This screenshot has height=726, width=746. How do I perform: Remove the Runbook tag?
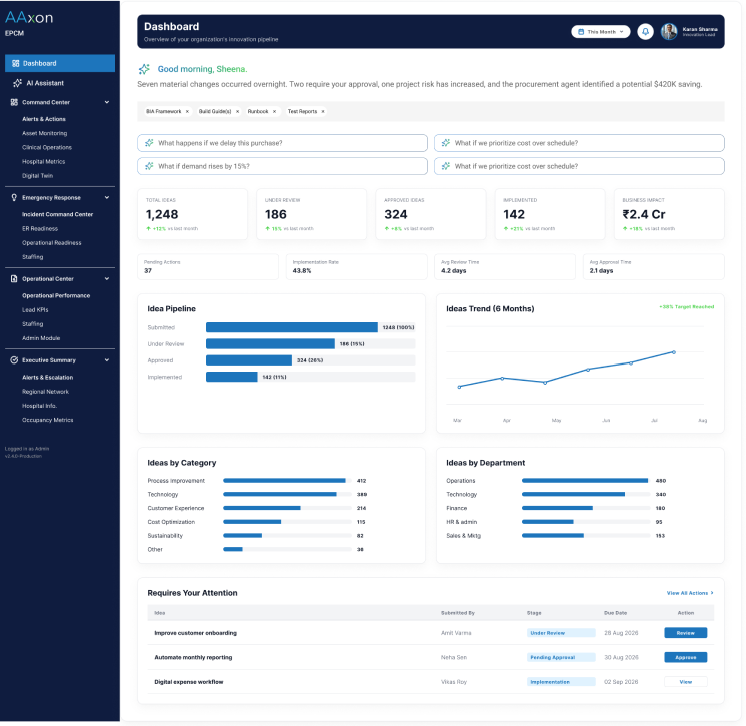click(x=275, y=111)
